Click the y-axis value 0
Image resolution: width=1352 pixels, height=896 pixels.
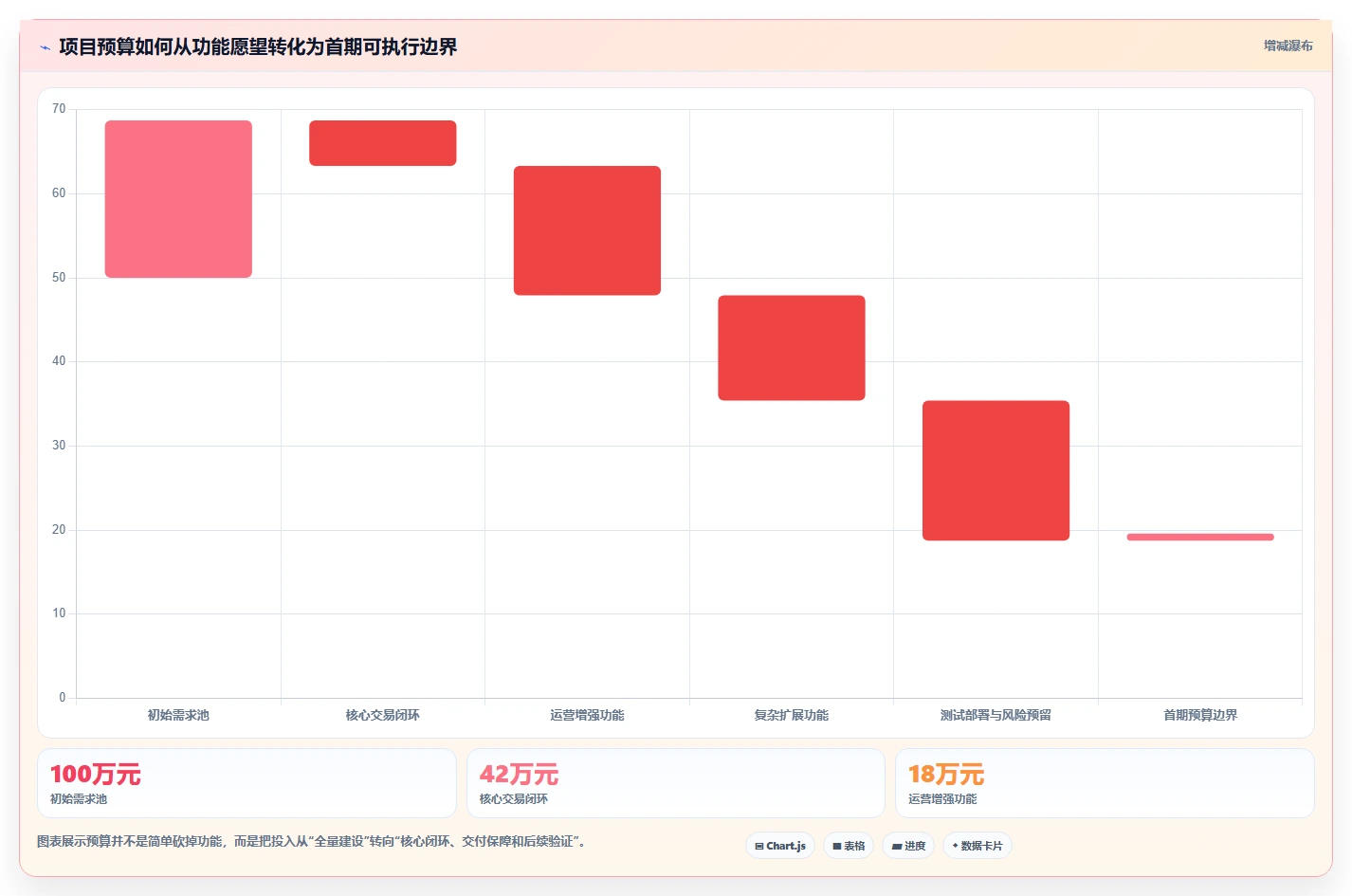[63, 698]
